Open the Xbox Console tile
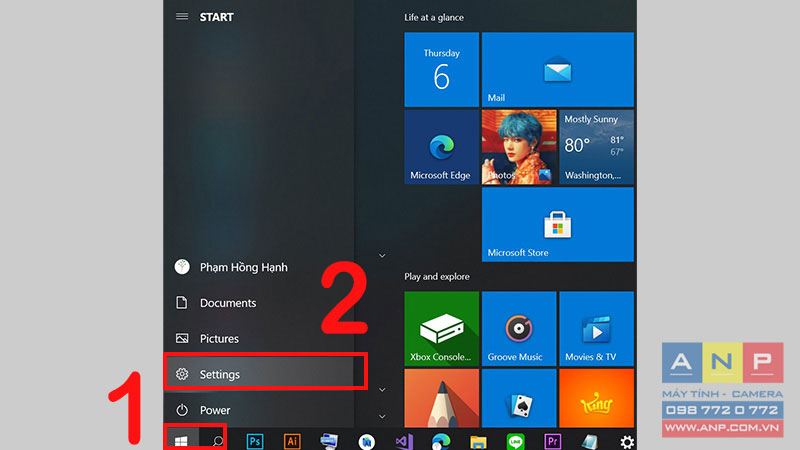This screenshot has width=800, height=450. [441, 329]
